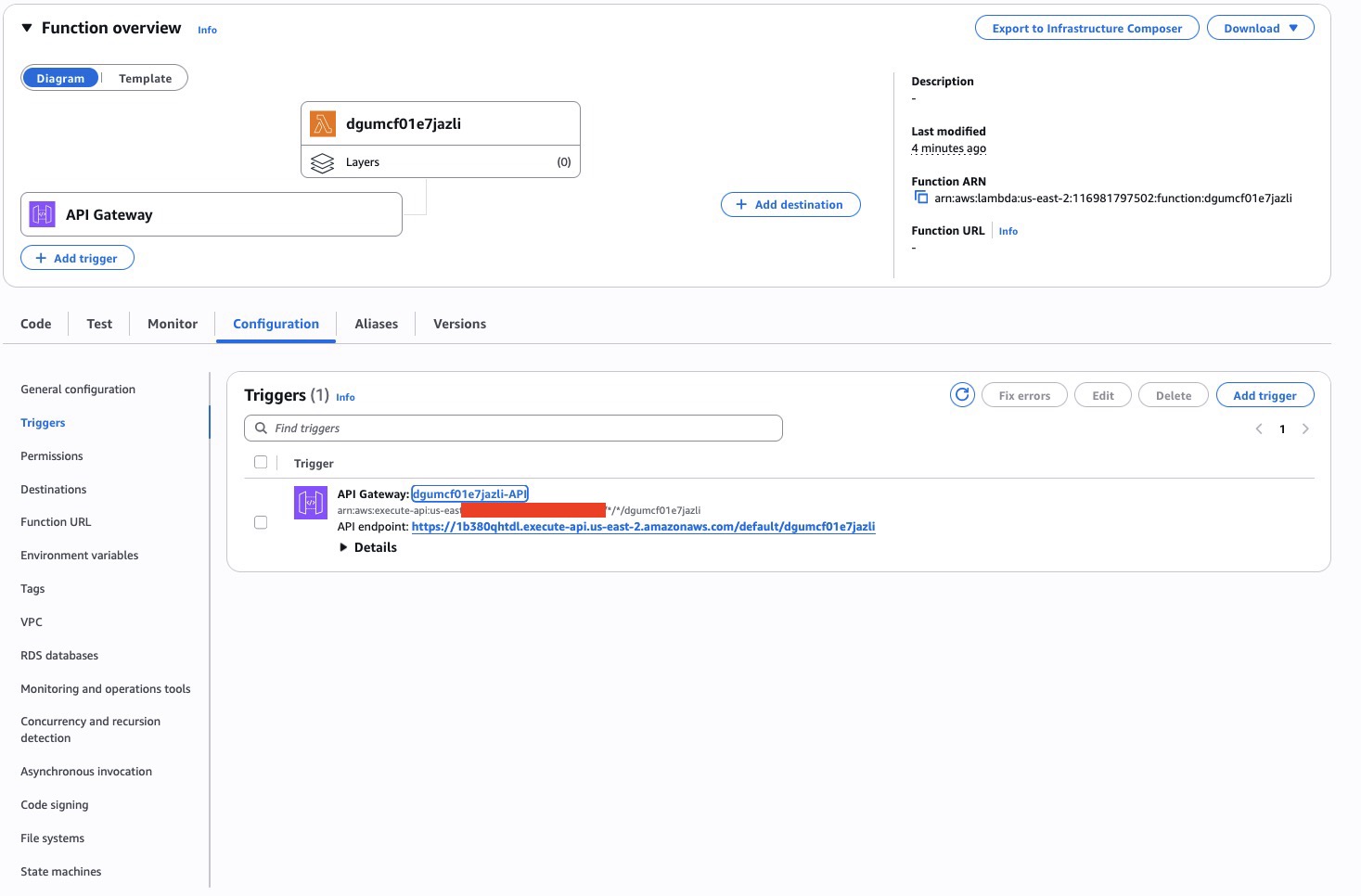Click the refresh triggers icon button
Viewport: 1361px width, 896px height.
tap(962, 395)
